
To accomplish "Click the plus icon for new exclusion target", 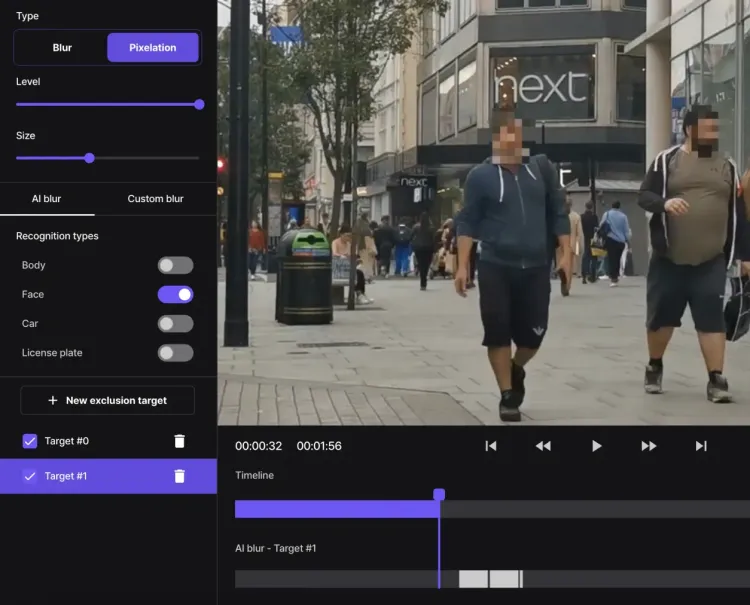I will (53, 401).
